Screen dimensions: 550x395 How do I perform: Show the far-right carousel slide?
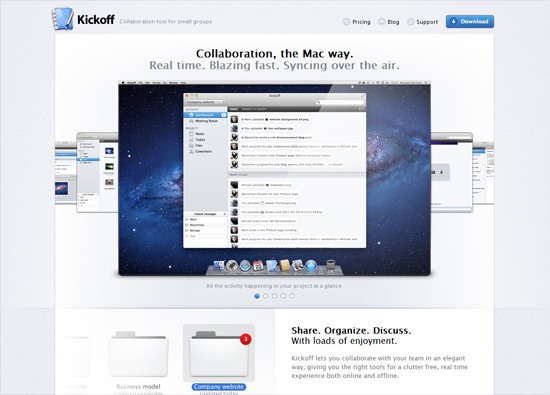(483, 172)
